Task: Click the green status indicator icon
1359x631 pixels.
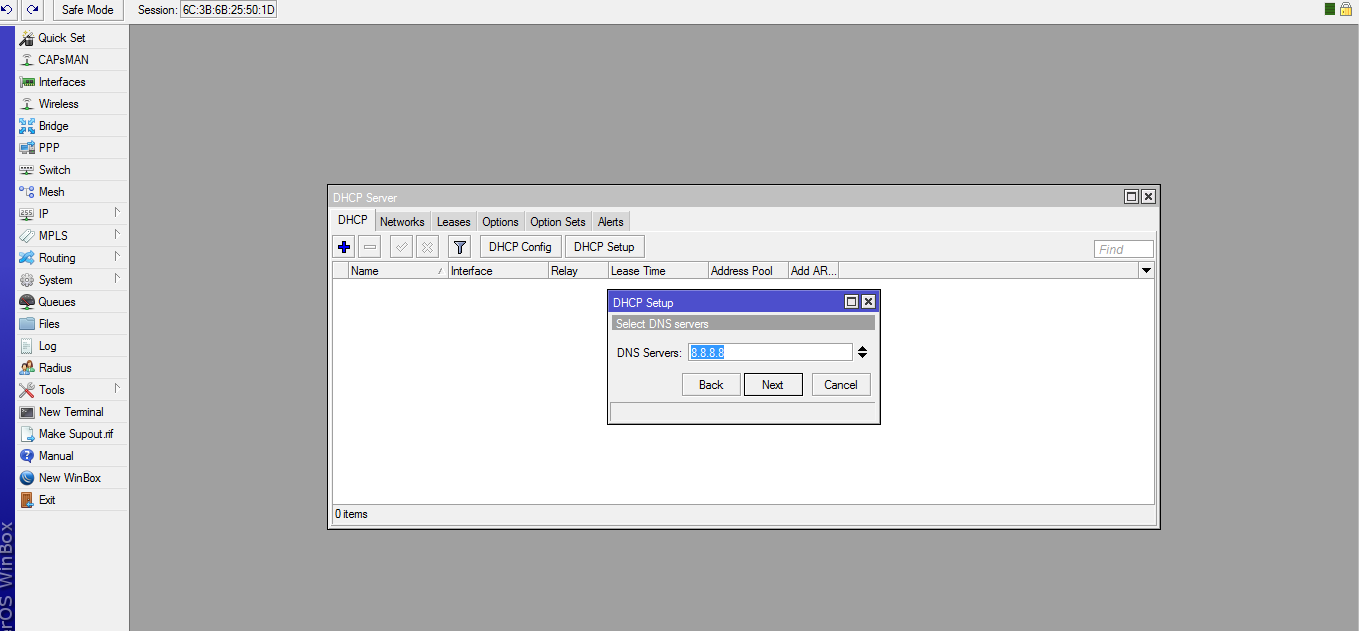Action: click(1330, 8)
